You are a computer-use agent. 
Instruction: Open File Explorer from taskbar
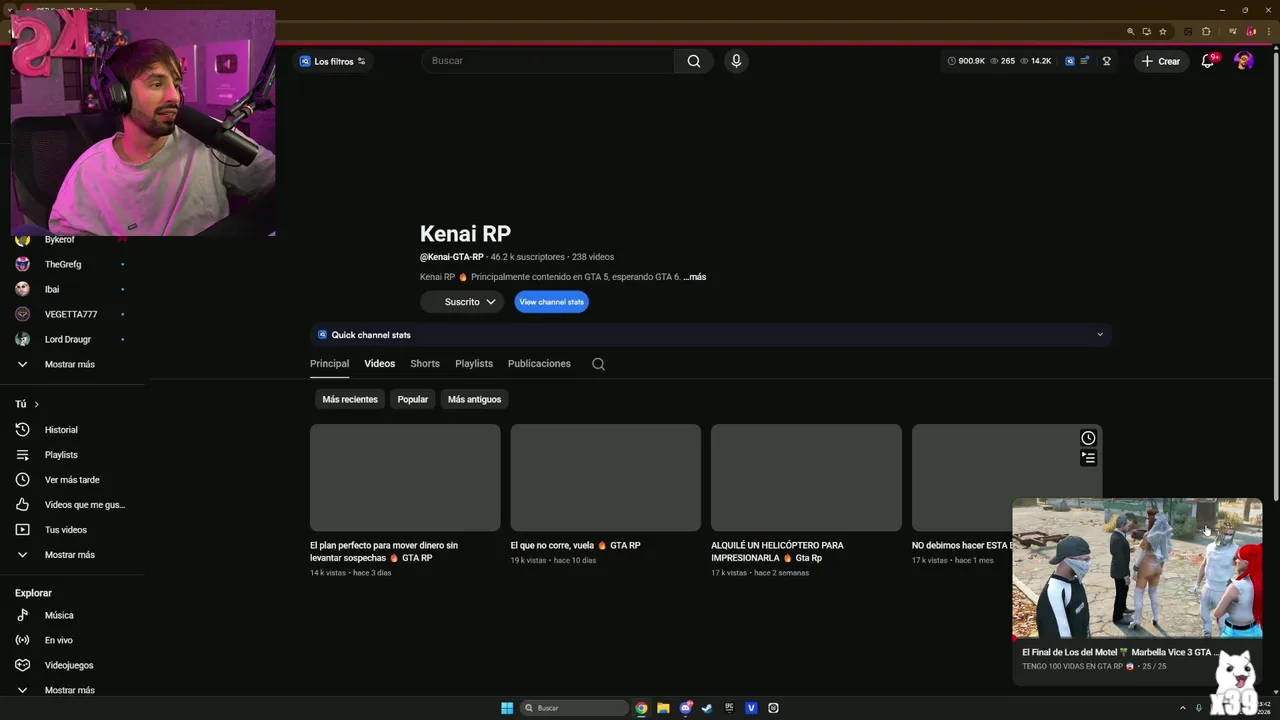pyautogui.click(x=663, y=708)
